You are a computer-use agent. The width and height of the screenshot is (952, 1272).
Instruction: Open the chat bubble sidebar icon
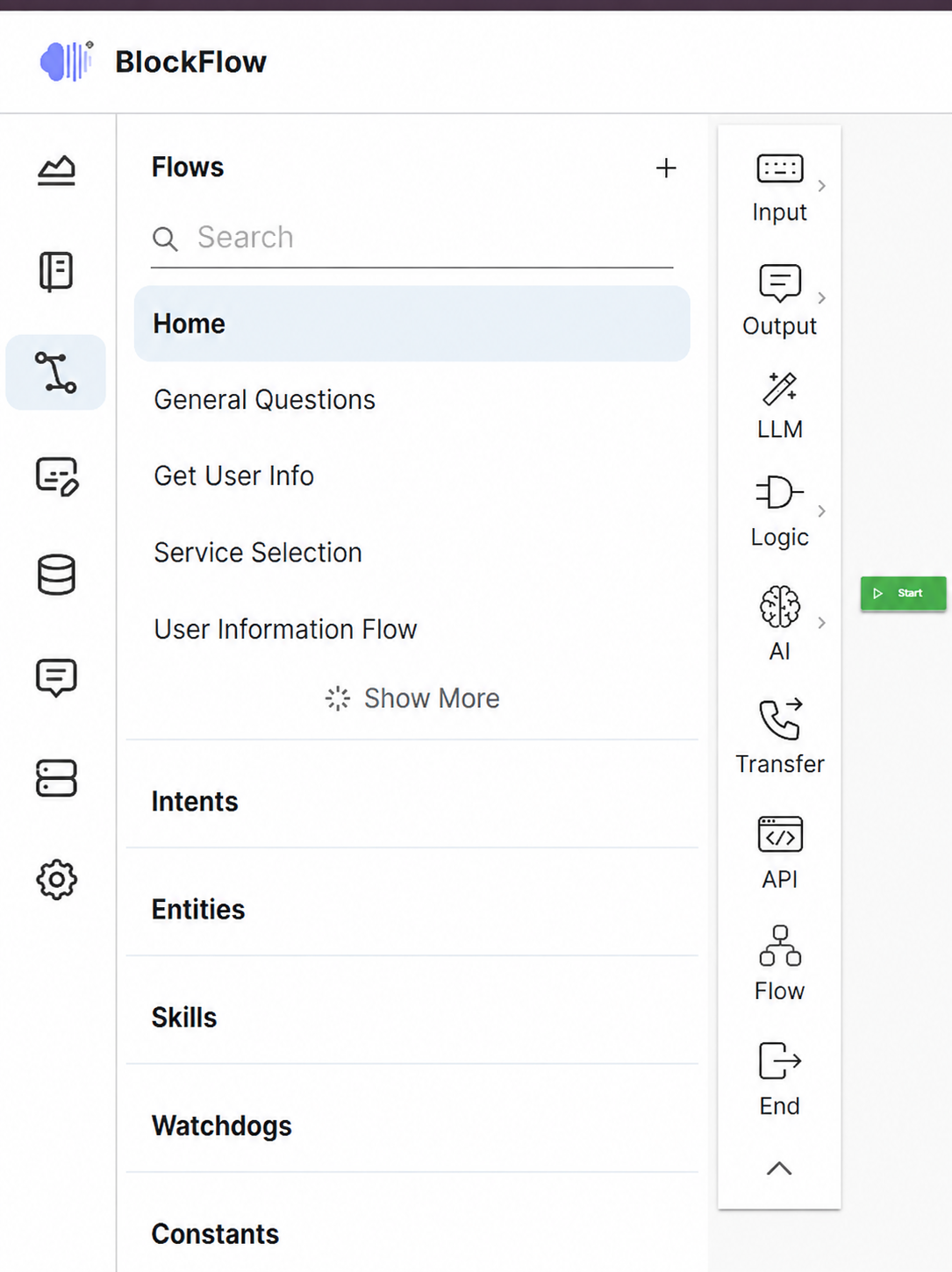56,677
